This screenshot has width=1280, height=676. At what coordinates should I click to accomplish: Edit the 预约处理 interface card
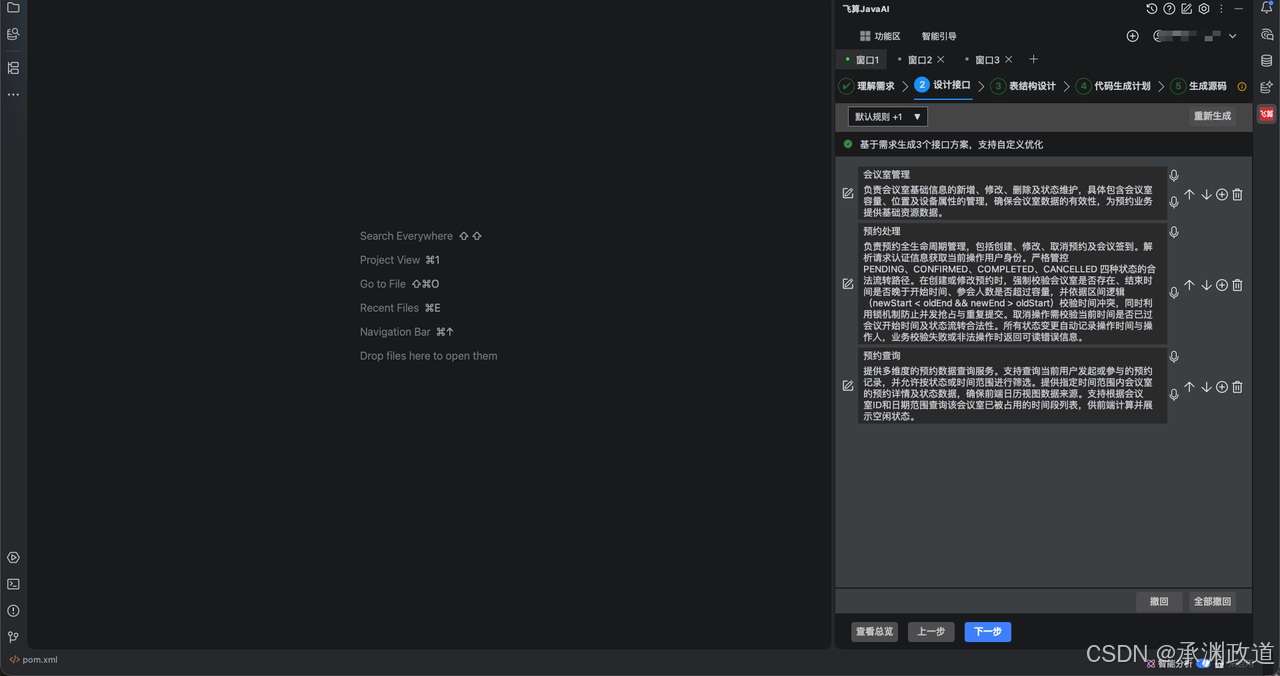[x=848, y=284]
